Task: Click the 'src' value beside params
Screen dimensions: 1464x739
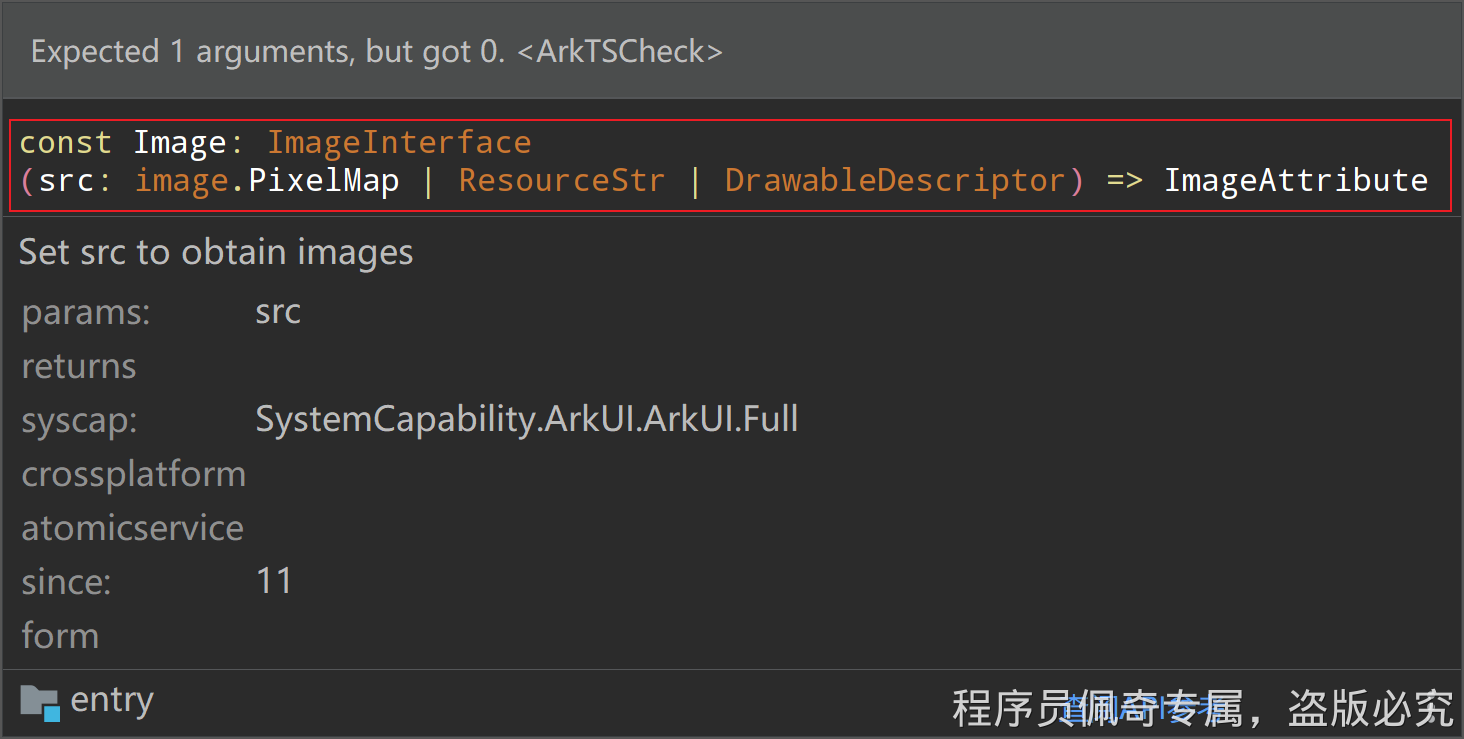Action: (278, 312)
